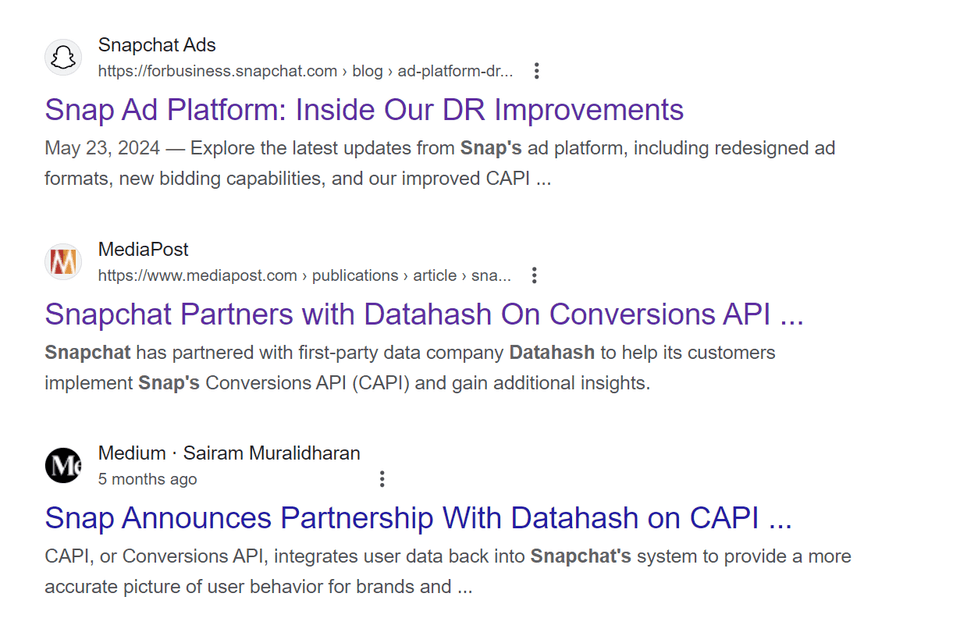The height and width of the screenshot is (639, 960).
Task: Click the www.mediapost.com breadcrumb URL
Action: click(x=304, y=276)
